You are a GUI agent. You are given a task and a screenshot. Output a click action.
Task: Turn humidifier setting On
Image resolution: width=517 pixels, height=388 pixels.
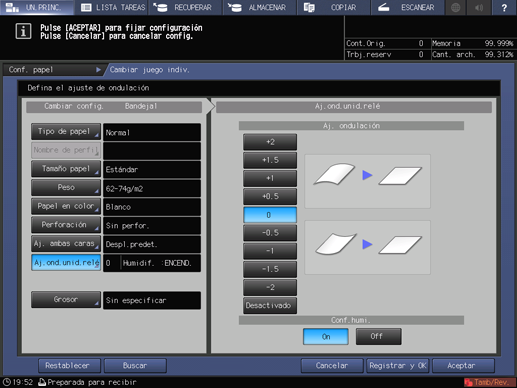326,337
